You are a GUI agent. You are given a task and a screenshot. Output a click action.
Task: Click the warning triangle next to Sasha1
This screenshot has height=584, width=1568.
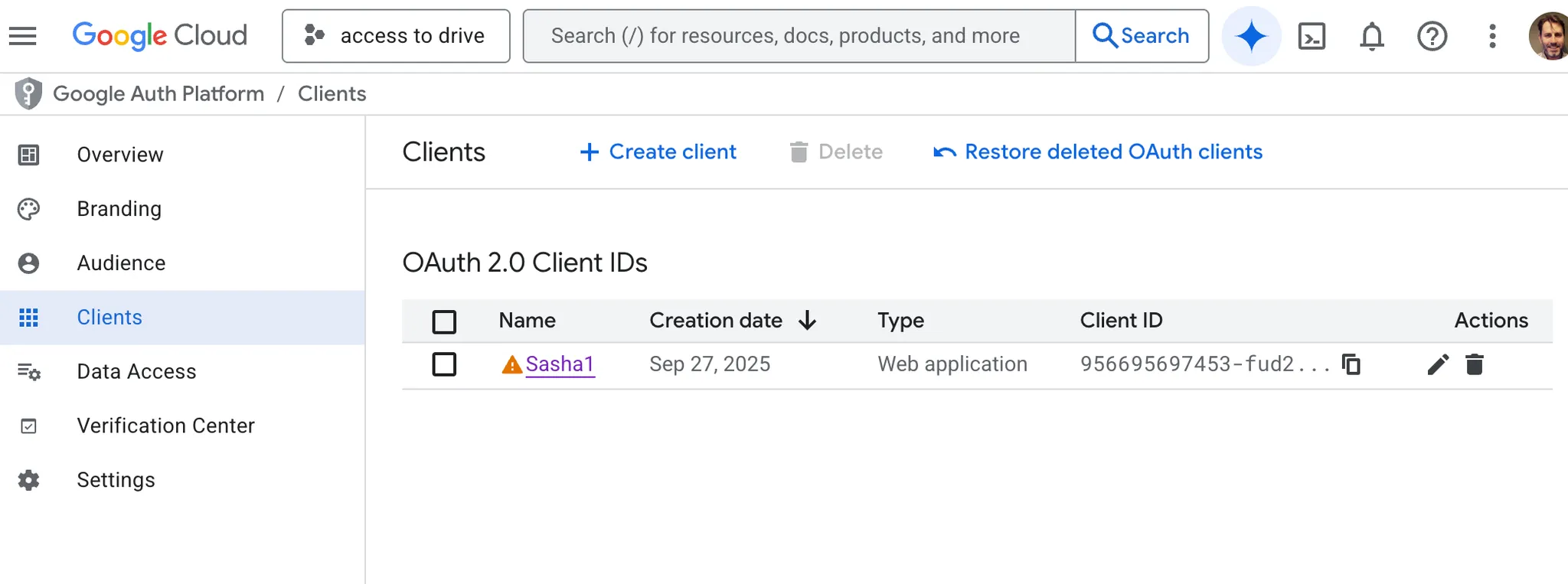coord(511,365)
